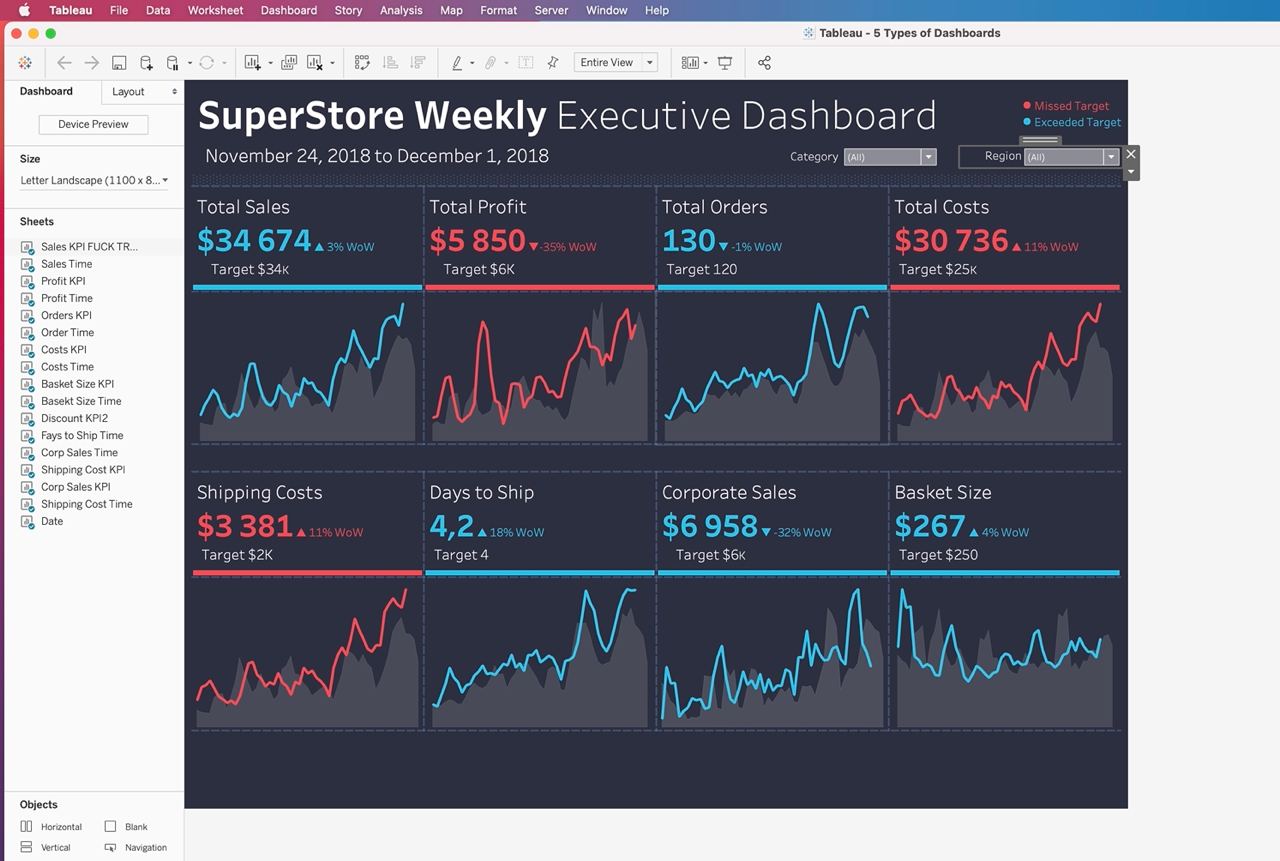Screen dimensions: 1280x861
Task: Open the Region filter dropdown
Action: [1071, 157]
